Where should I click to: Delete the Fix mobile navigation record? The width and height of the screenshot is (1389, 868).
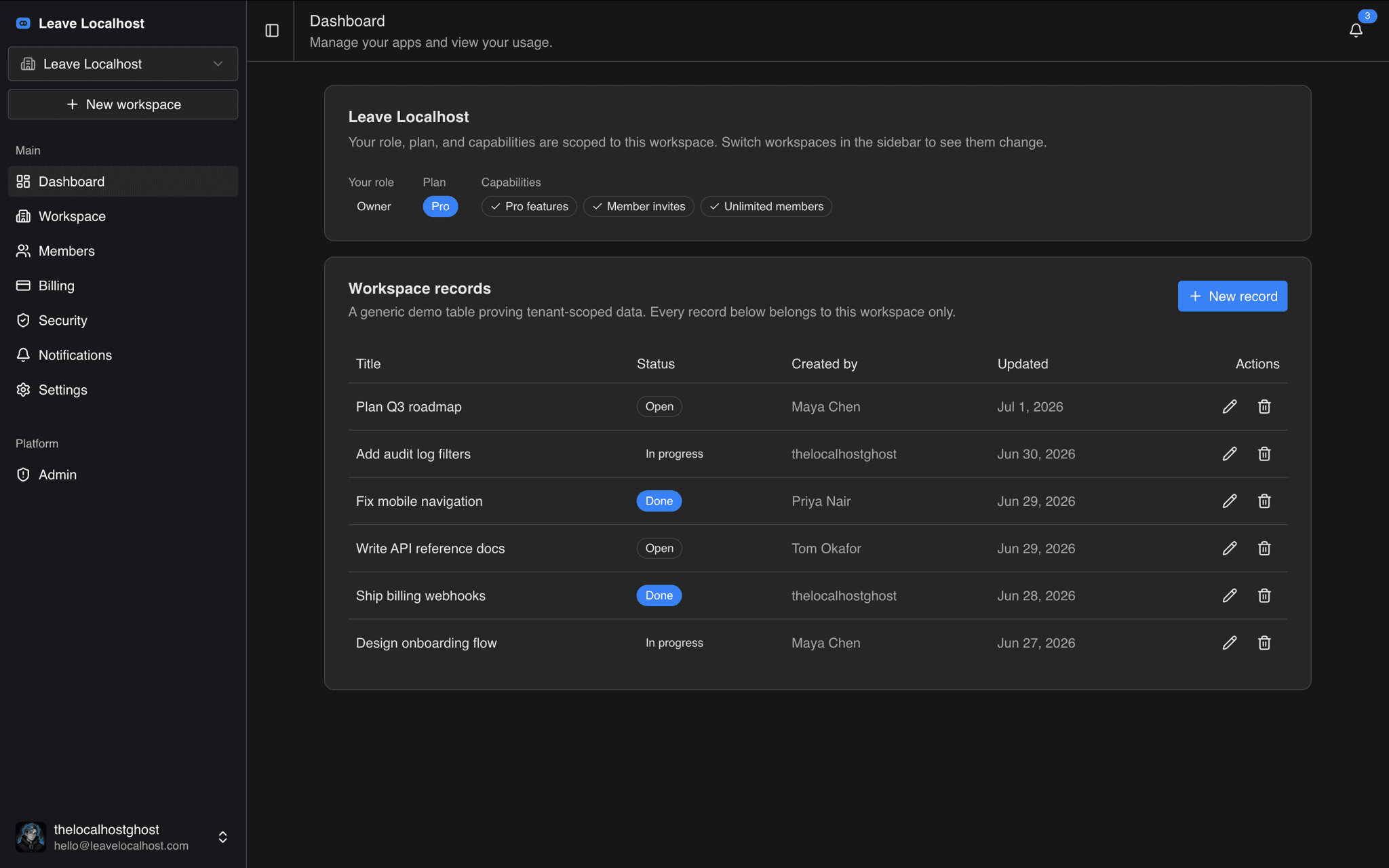click(x=1264, y=501)
